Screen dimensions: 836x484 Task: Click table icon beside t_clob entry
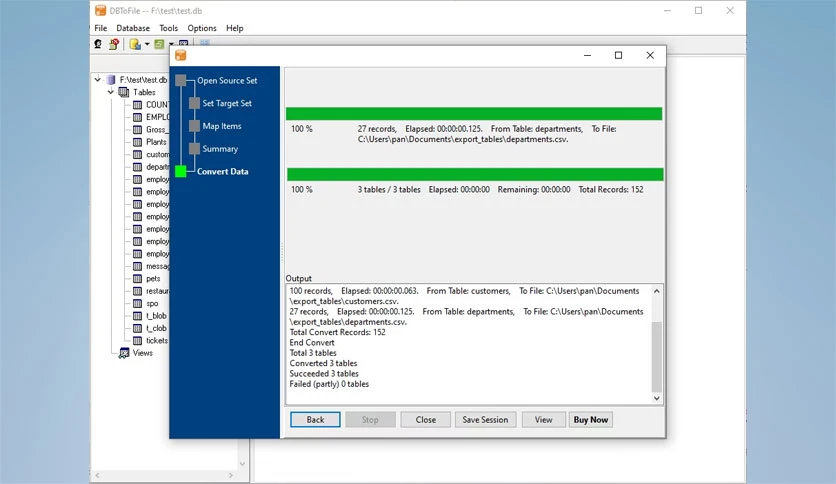[x=137, y=328]
